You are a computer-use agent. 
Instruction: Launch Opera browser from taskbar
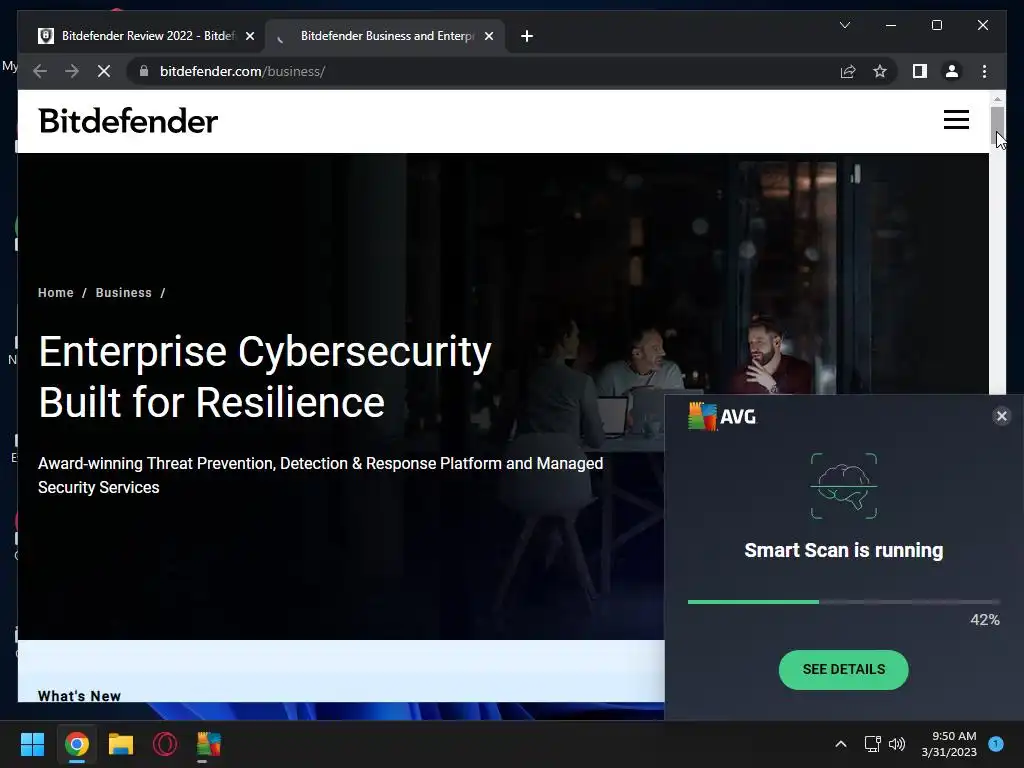165,744
